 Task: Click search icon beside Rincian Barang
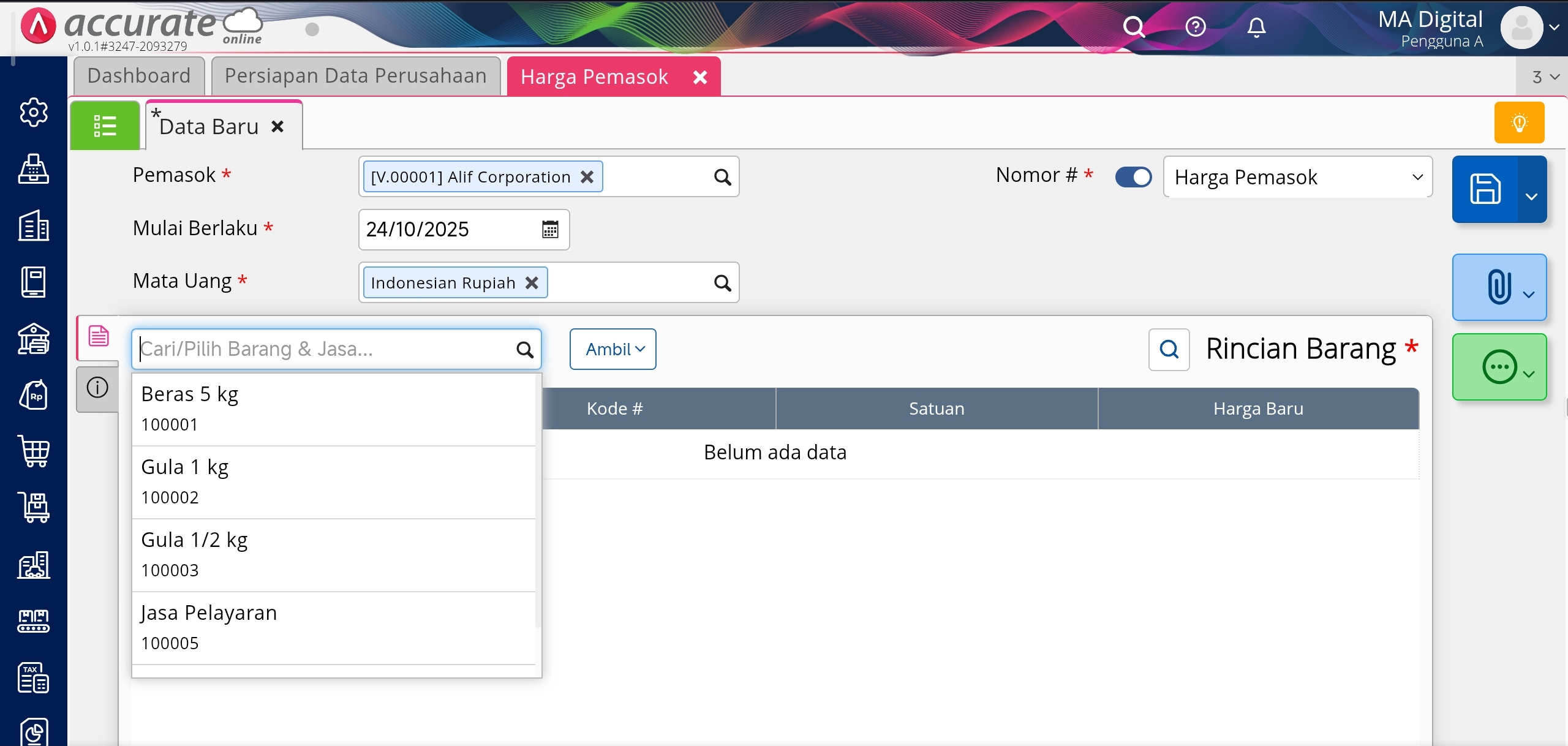pyautogui.click(x=1169, y=349)
